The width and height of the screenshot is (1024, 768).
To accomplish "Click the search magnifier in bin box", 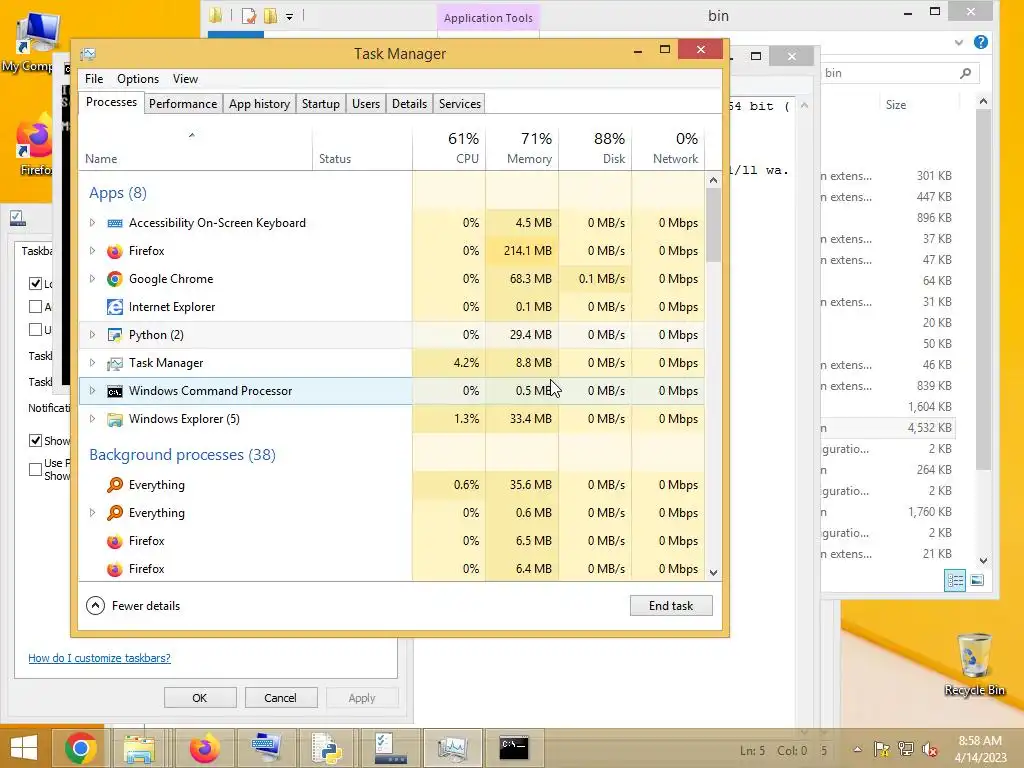I will click(965, 73).
